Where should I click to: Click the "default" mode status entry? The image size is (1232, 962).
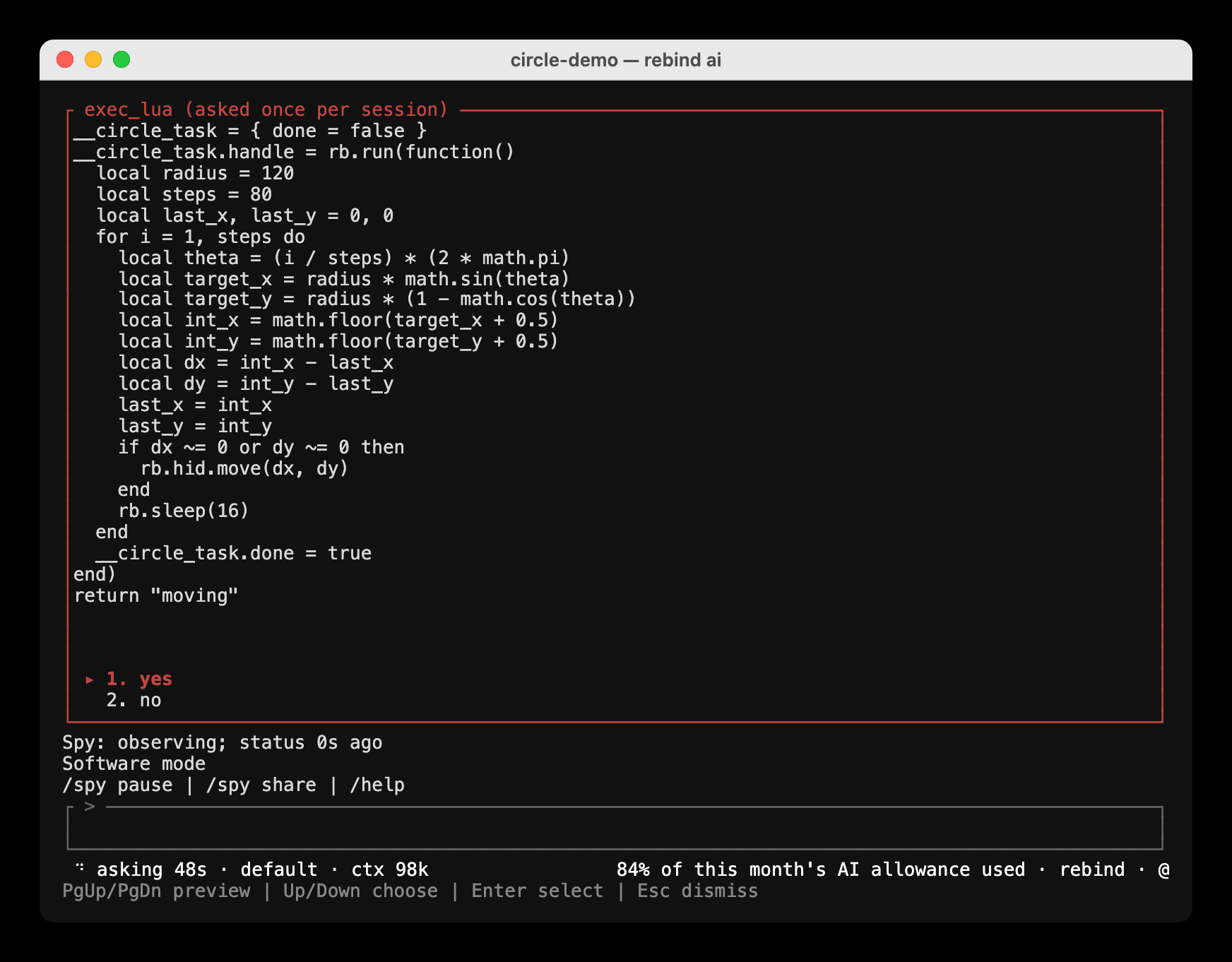coord(279,869)
